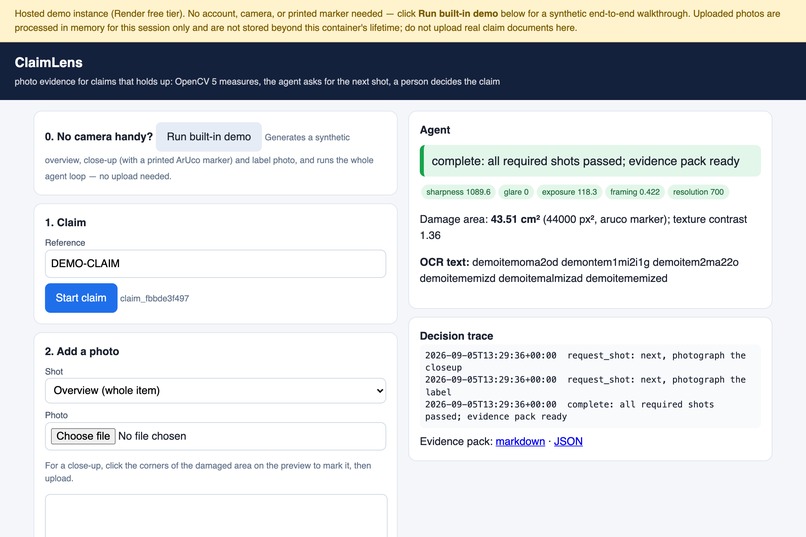This screenshot has width=806, height=537.
Task: Click the 2. Add a photo heading
Action: tap(82, 351)
